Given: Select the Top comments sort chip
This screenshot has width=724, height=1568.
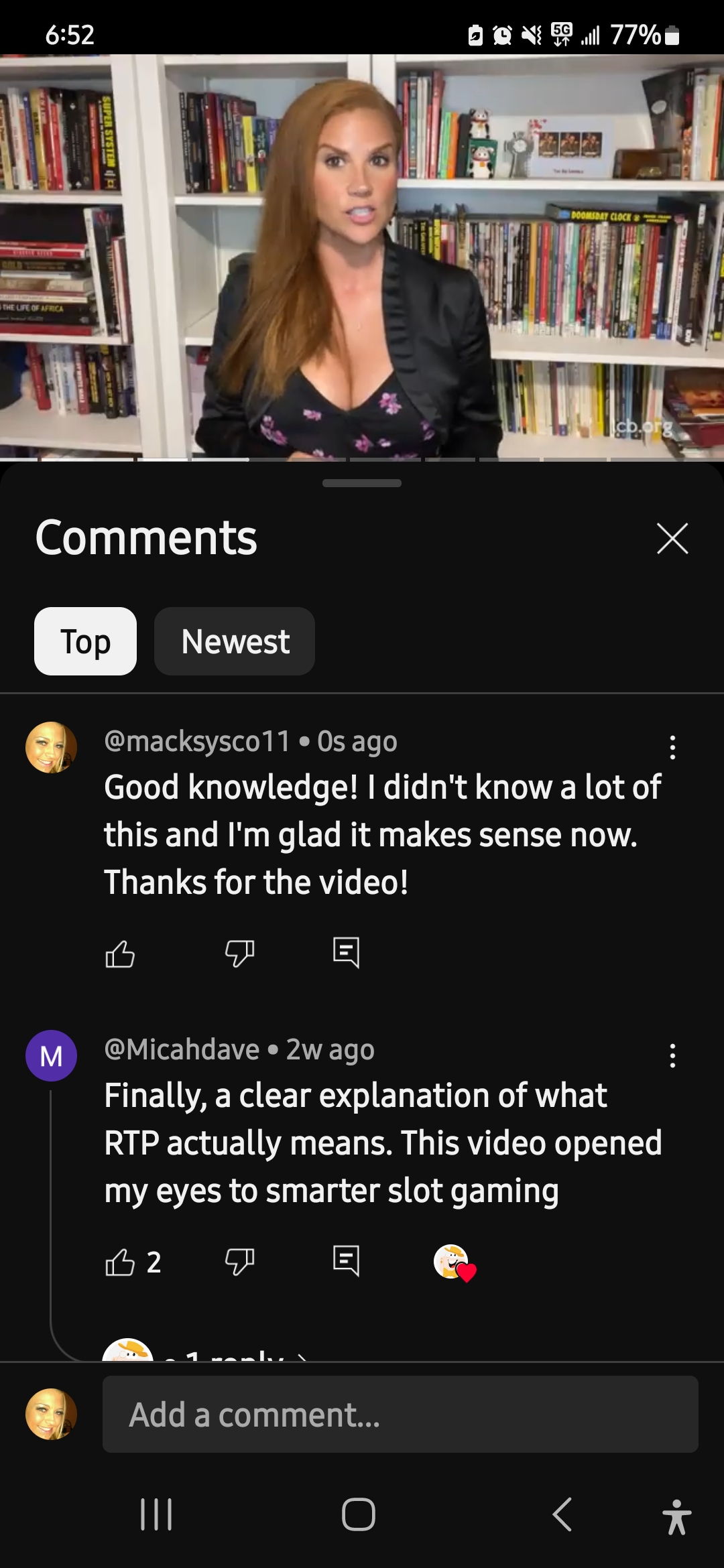Looking at the screenshot, I should click(x=85, y=641).
